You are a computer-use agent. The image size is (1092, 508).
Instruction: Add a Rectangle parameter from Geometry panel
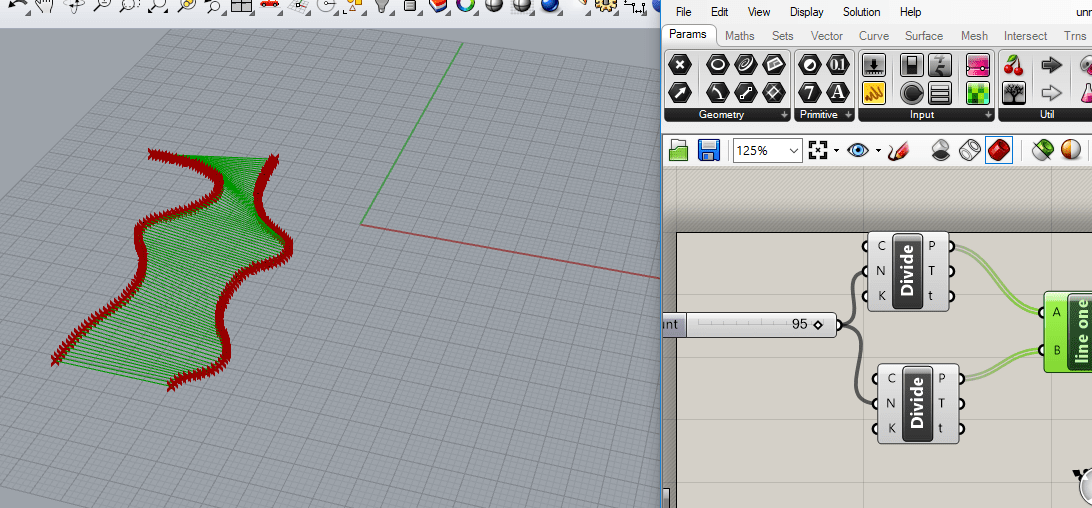tap(774, 66)
